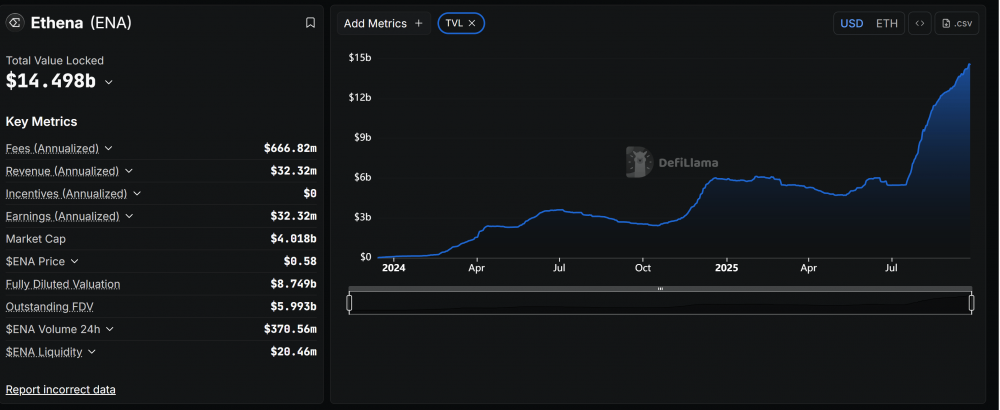This screenshot has height=410, width=1000.
Task: Expand Revenue (Annualized) breakdown
Action: (126, 171)
